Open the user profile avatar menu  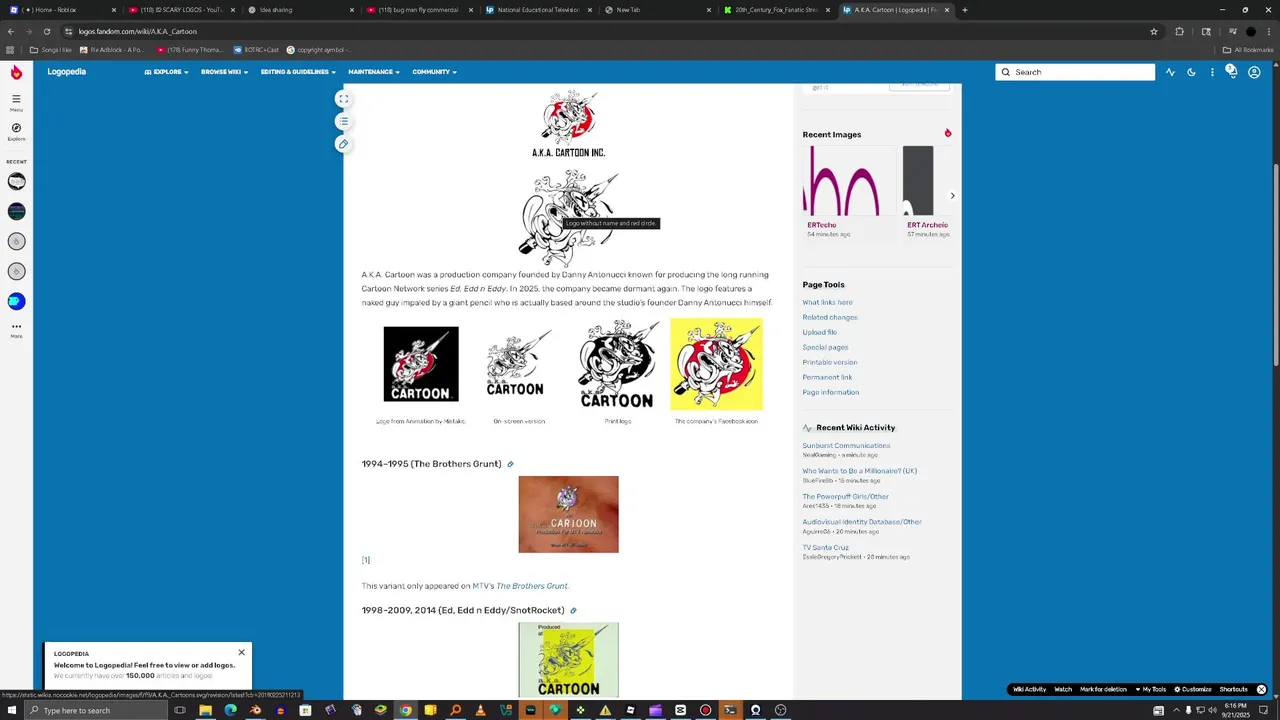[x=1254, y=72]
